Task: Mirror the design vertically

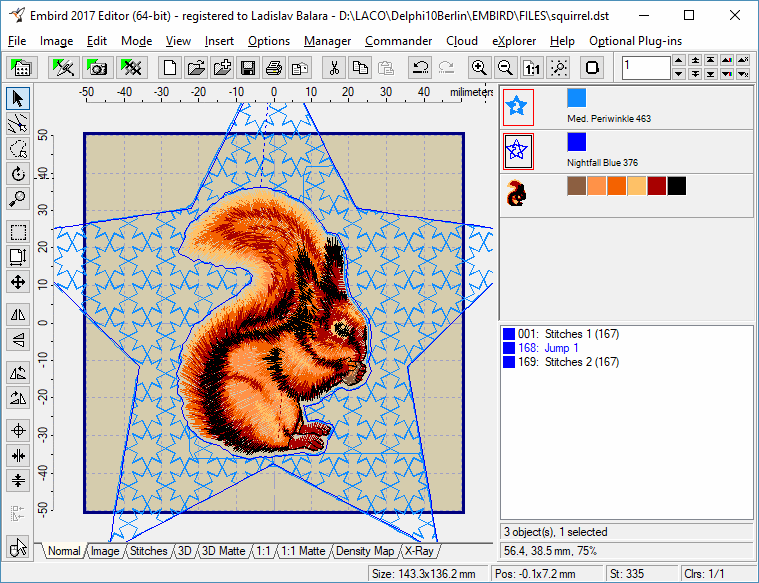Action: tap(18, 340)
